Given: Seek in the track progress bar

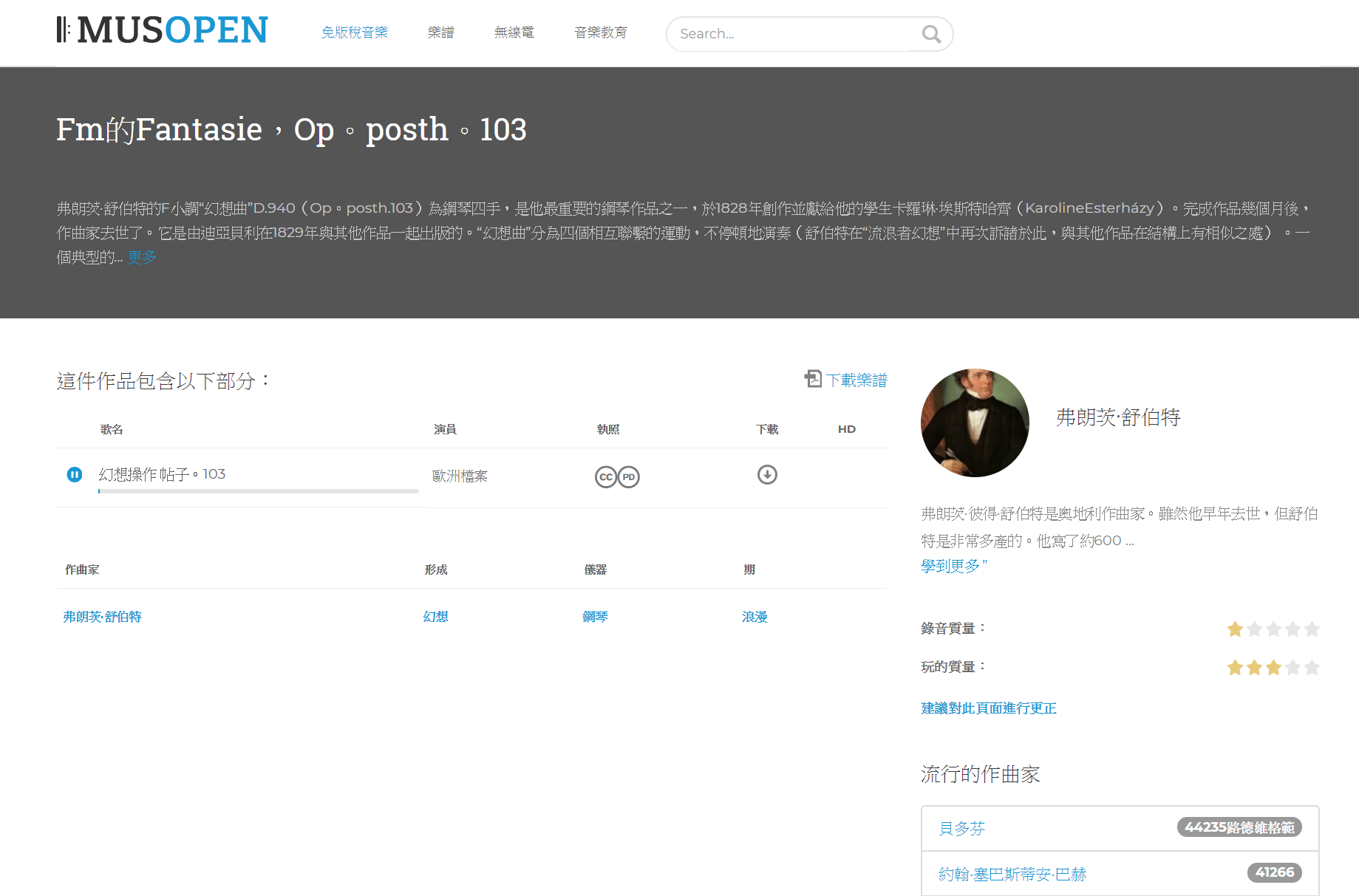Looking at the screenshot, I should tap(259, 491).
